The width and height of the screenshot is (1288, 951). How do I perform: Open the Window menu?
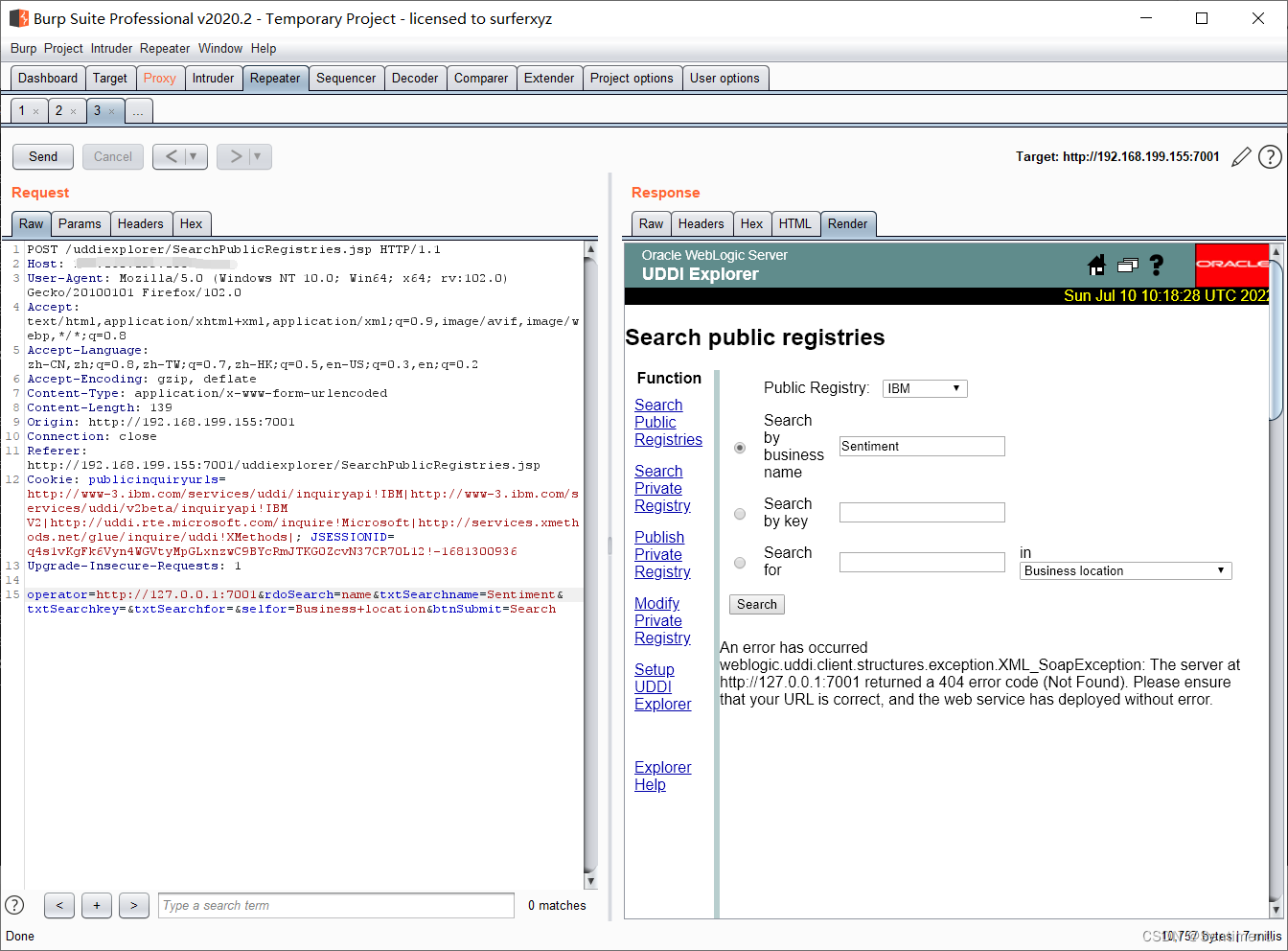pos(220,48)
